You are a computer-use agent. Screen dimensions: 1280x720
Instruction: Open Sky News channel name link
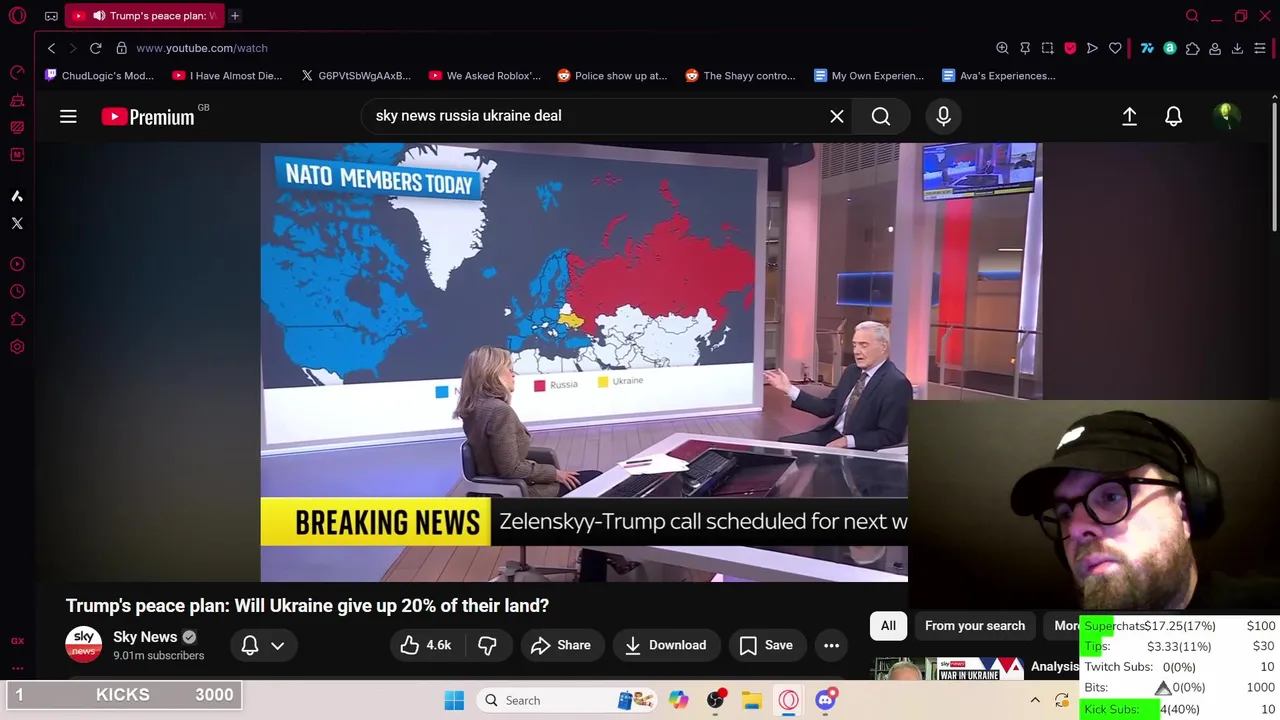pyautogui.click(x=145, y=637)
